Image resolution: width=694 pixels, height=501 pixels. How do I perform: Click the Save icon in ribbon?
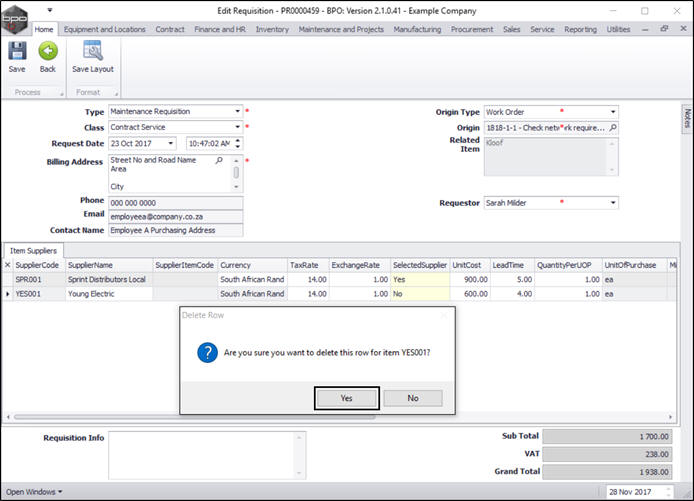point(17,51)
